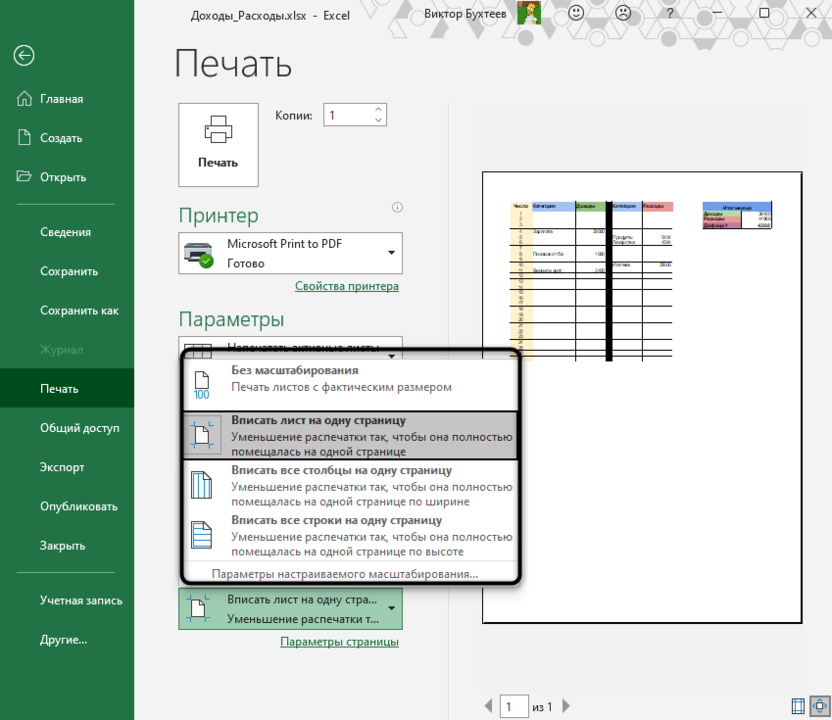Screen dimensions: 832x720
Task: Choose Вписать все строки на одну страницу
Action: click(350, 535)
